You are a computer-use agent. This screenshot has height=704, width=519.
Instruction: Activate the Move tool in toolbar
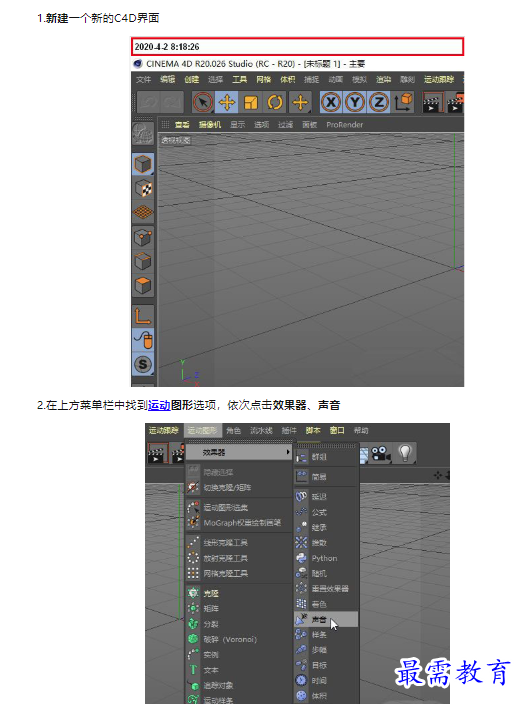227,103
